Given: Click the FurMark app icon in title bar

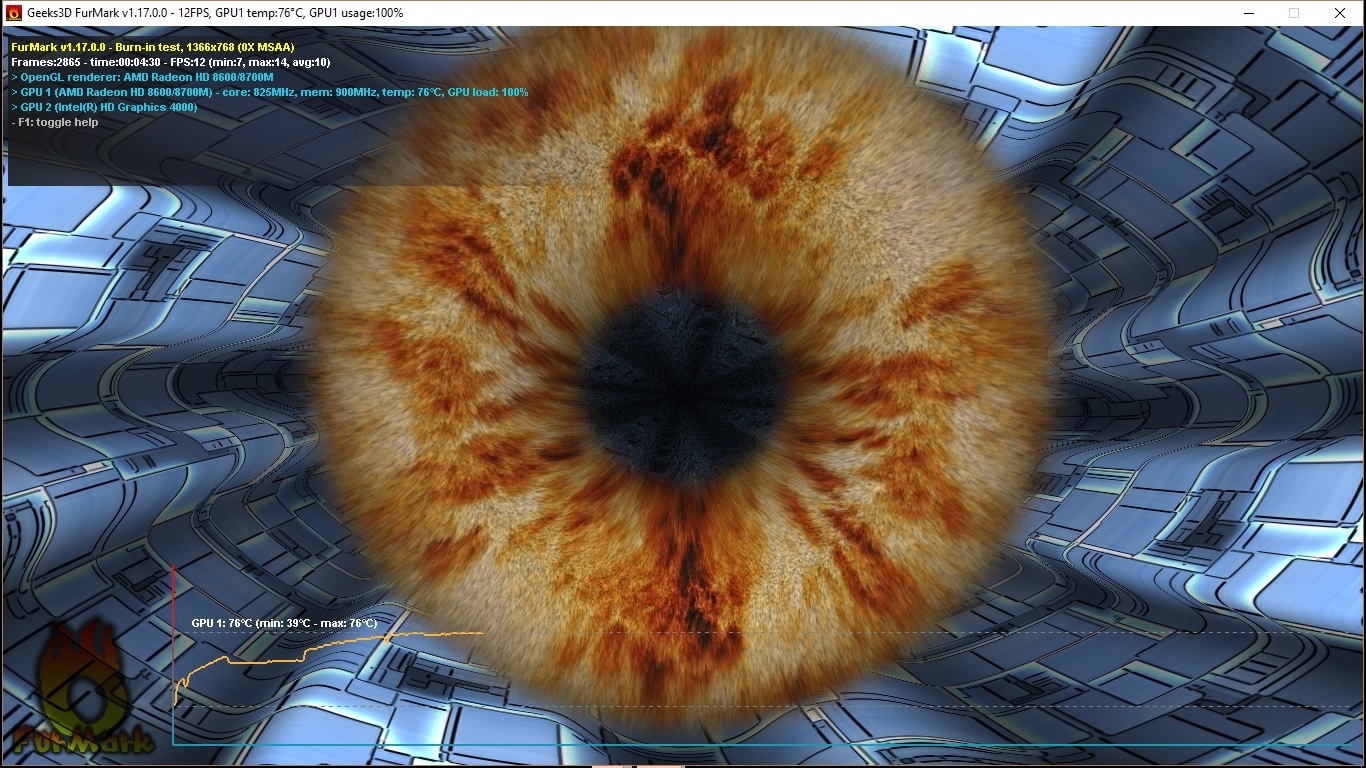Looking at the screenshot, I should 14,13.
